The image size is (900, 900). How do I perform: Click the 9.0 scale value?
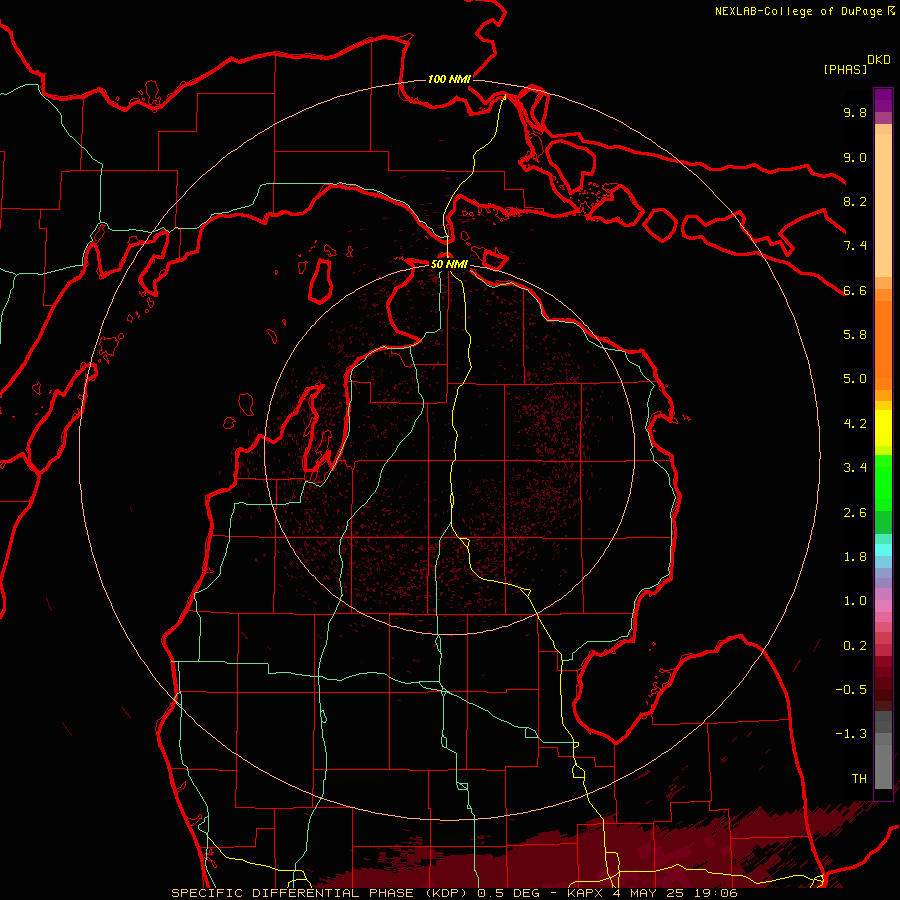tap(855, 157)
